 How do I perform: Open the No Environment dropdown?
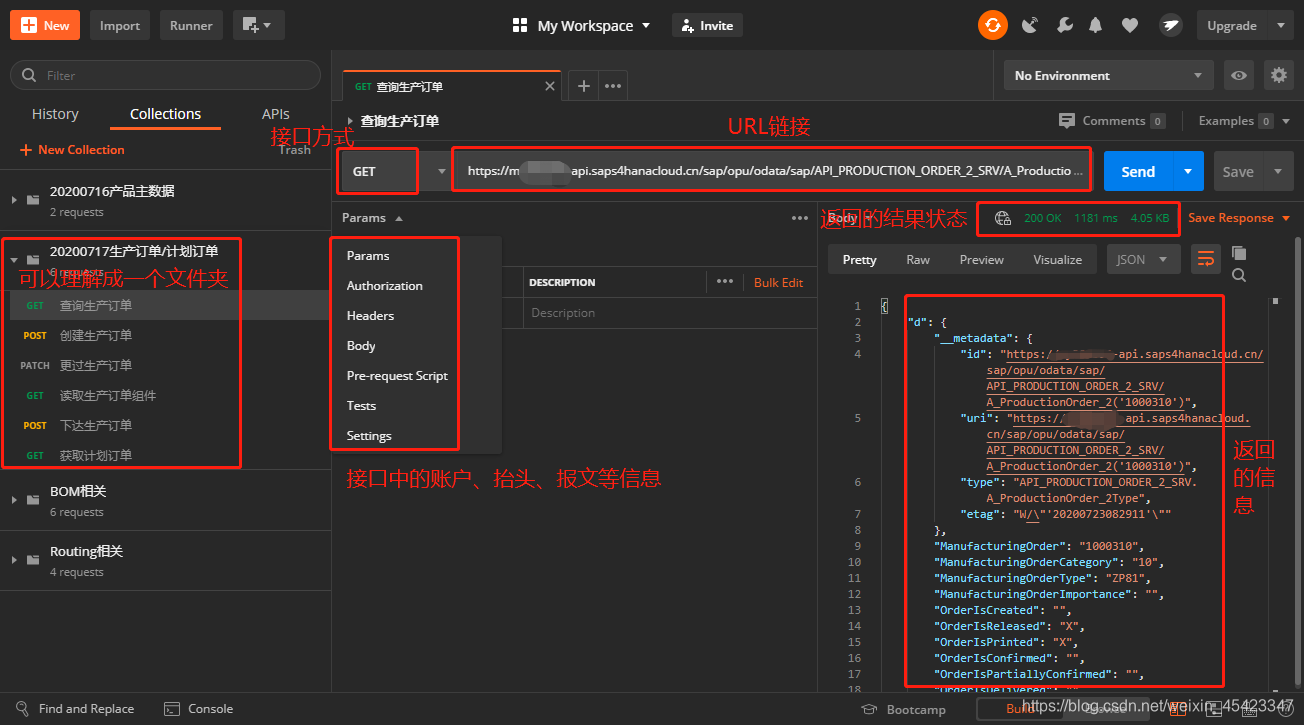(x=1108, y=75)
